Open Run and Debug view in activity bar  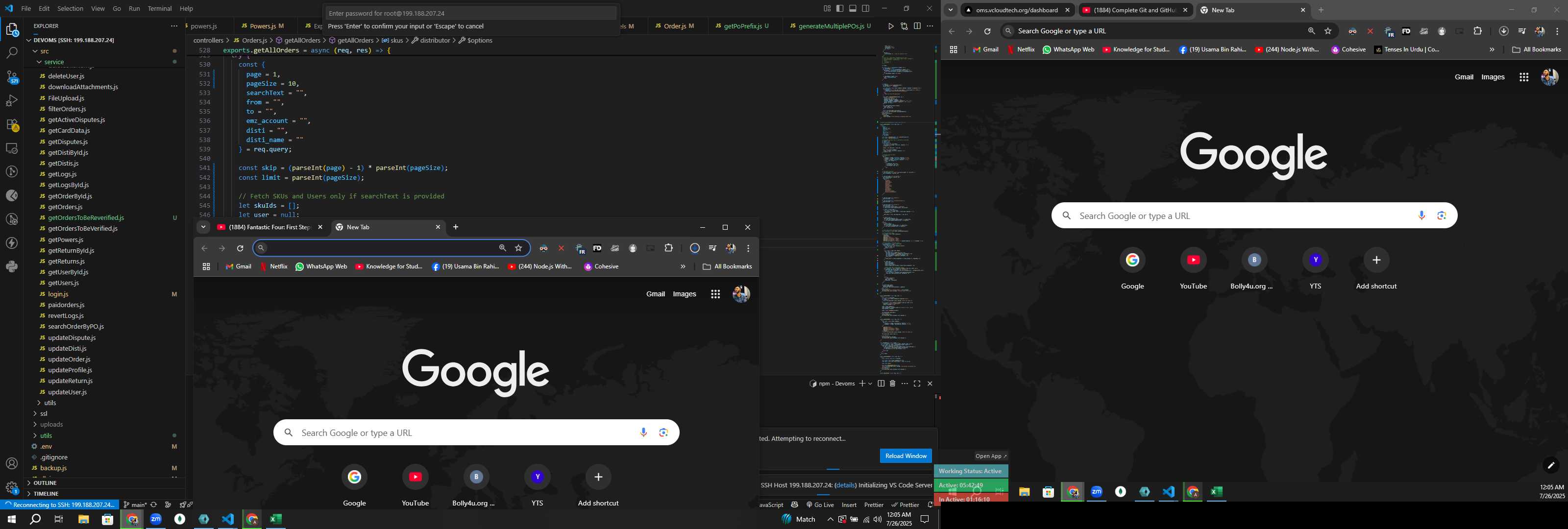point(12,100)
